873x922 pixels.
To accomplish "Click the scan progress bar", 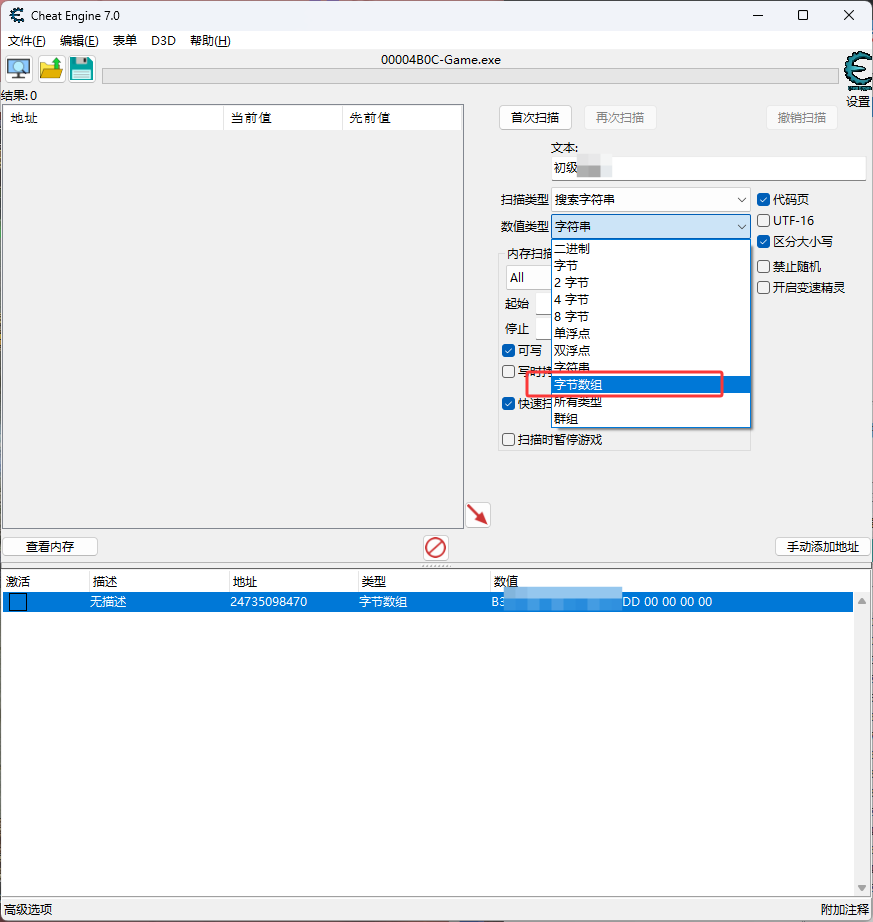I will pyautogui.click(x=470, y=76).
